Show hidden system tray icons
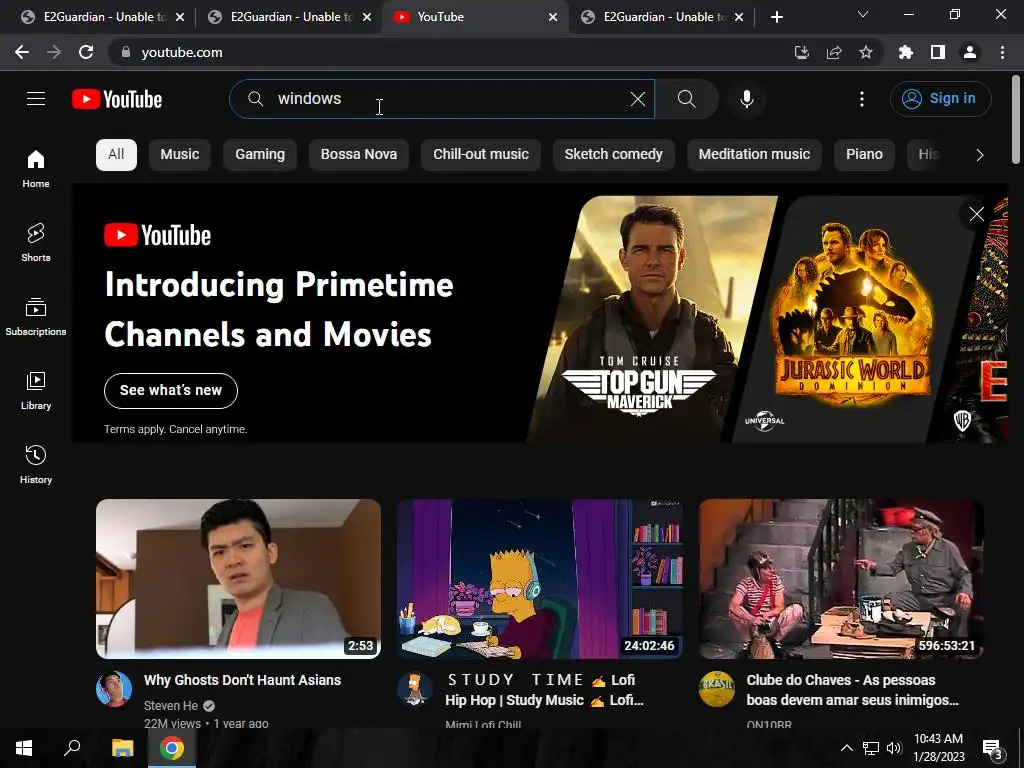The width and height of the screenshot is (1024, 768). [x=846, y=748]
